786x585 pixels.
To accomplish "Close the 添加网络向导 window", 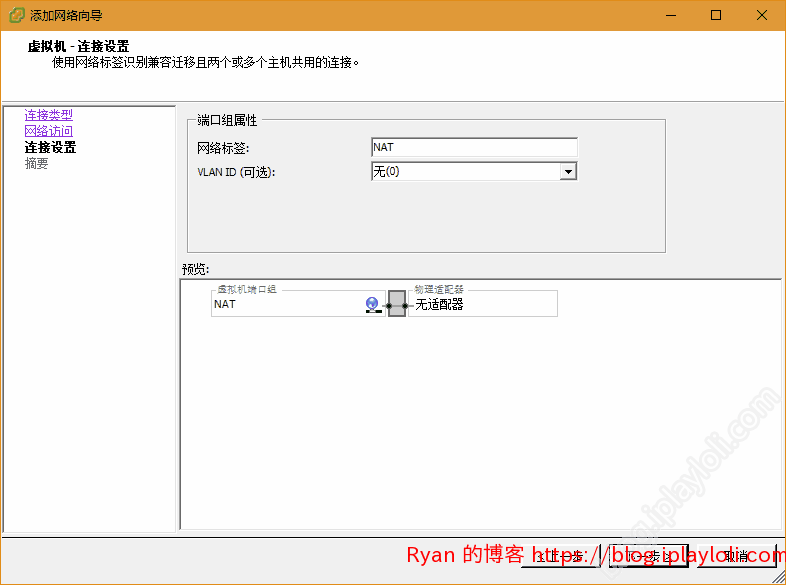I will 762,15.
